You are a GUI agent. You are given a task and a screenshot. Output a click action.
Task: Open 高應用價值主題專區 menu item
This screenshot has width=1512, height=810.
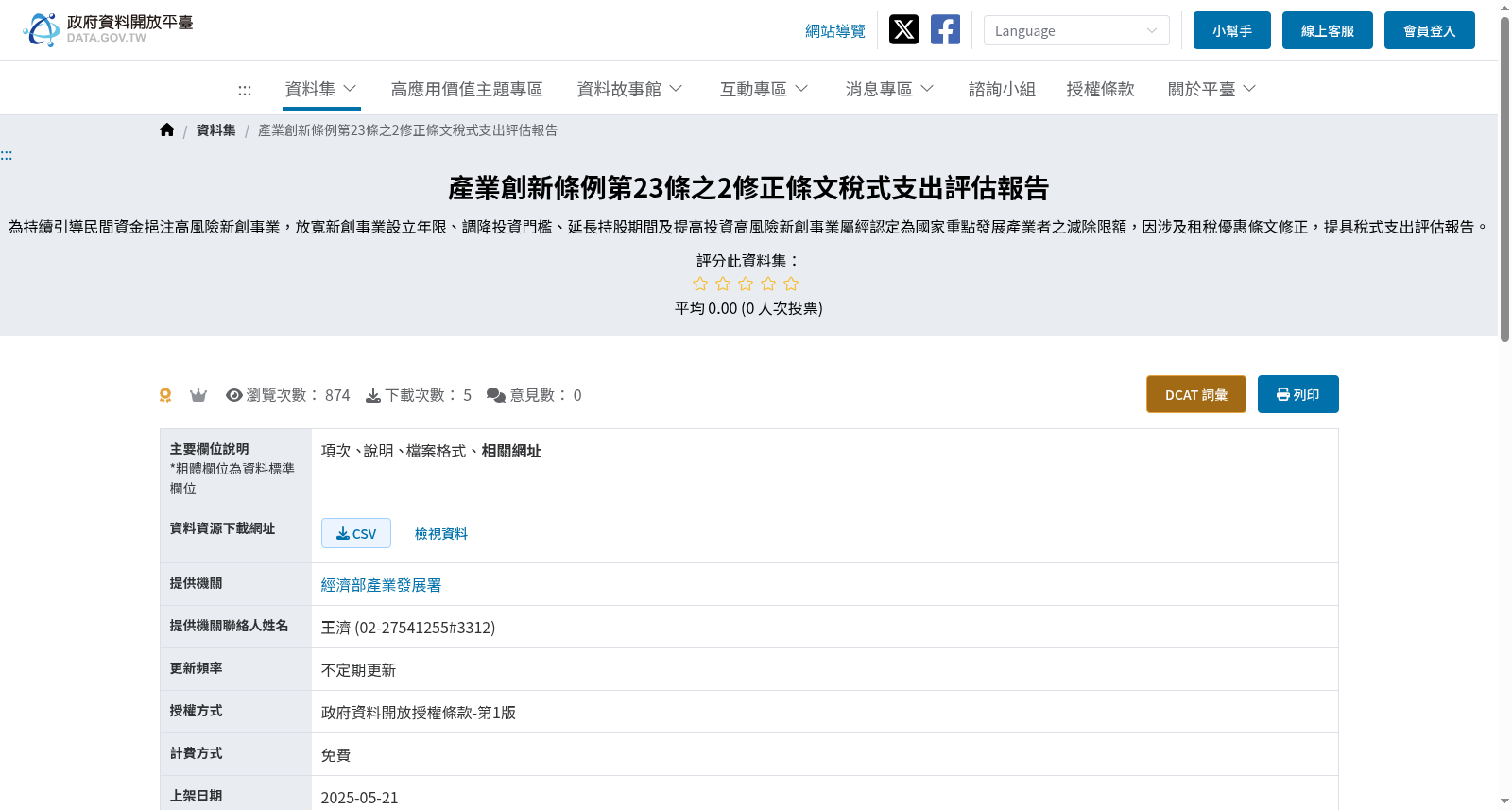[x=467, y=89]
